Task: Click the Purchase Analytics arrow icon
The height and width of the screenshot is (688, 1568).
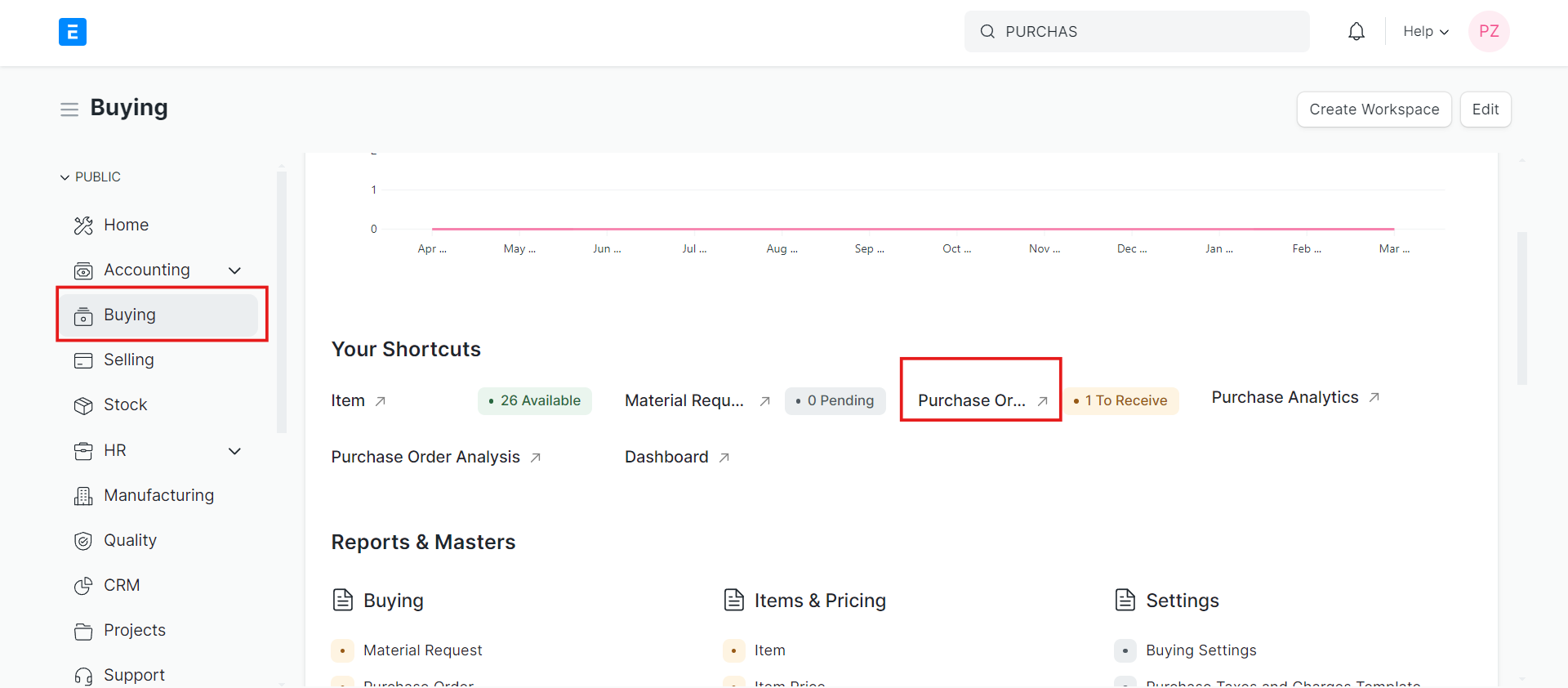Action: pyautogui.click(x=1374, y=397)
